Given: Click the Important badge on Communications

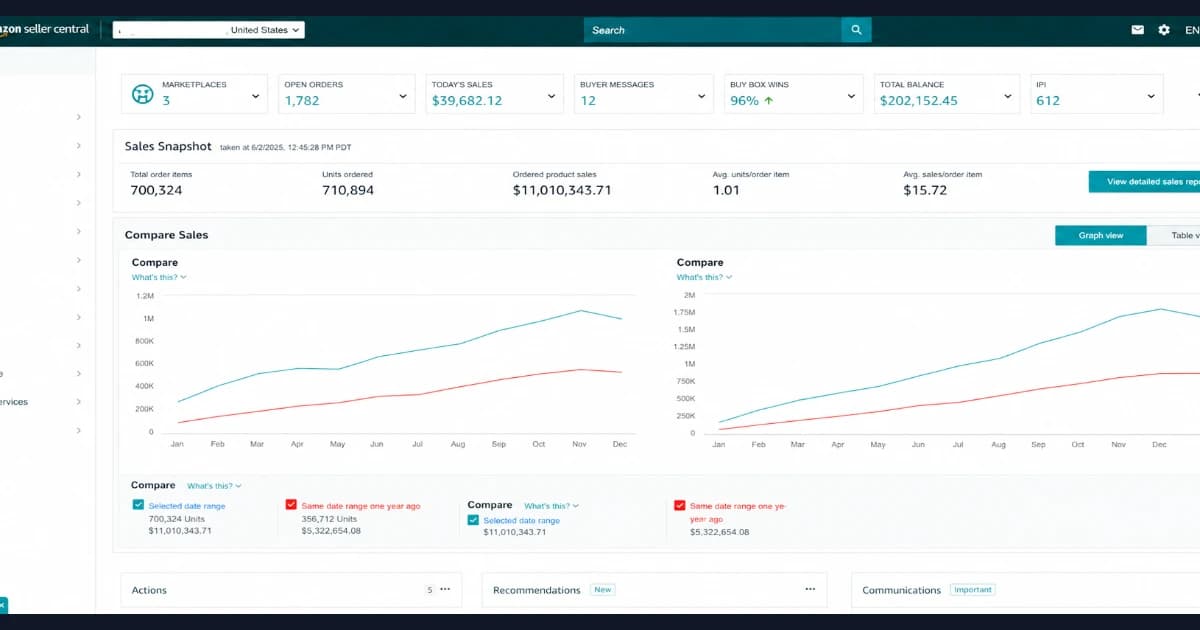Looking at the screenshot, I should (973, 590).
